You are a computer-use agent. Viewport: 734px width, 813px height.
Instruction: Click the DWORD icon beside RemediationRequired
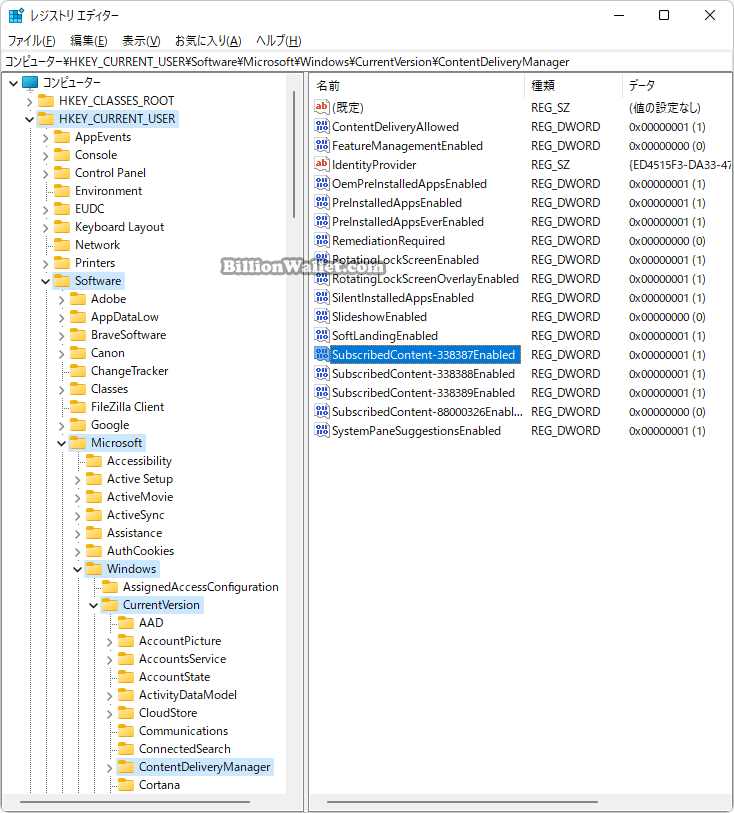point(321,240)
